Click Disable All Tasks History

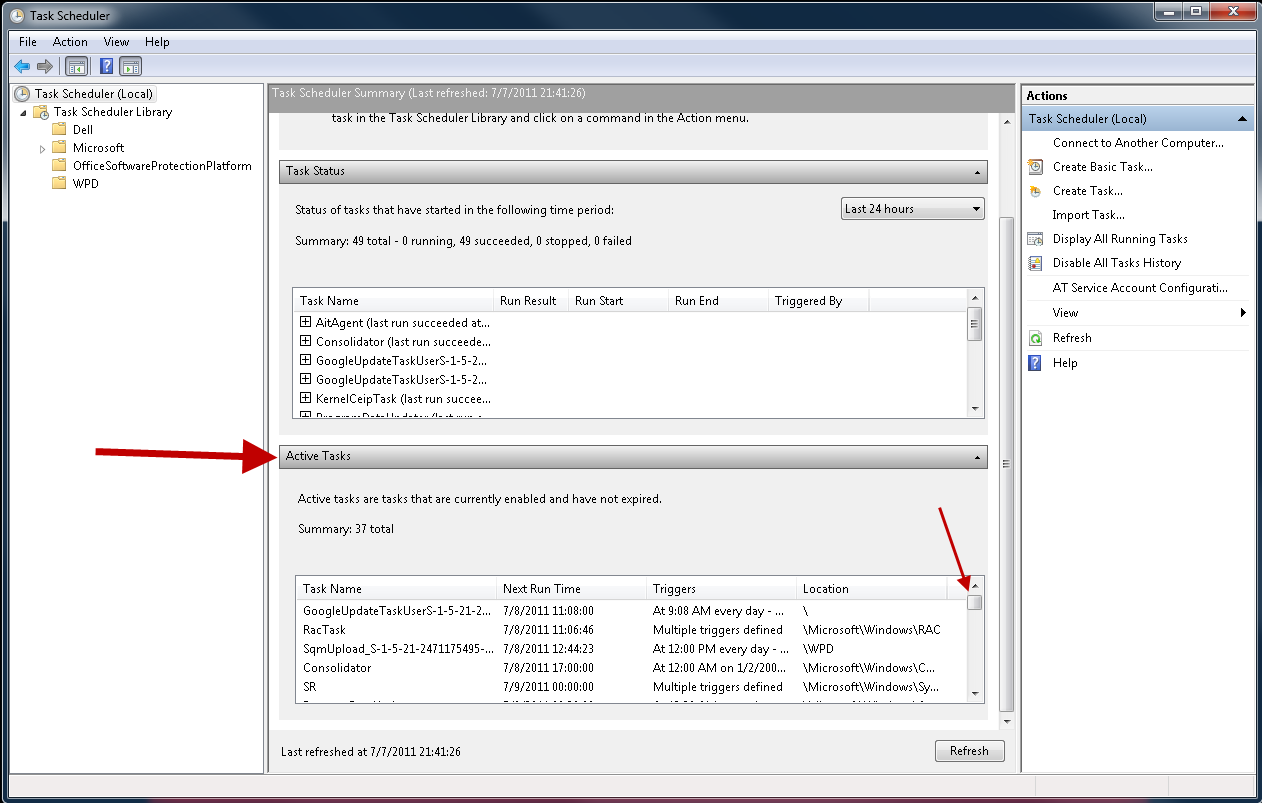[1117, 263]
